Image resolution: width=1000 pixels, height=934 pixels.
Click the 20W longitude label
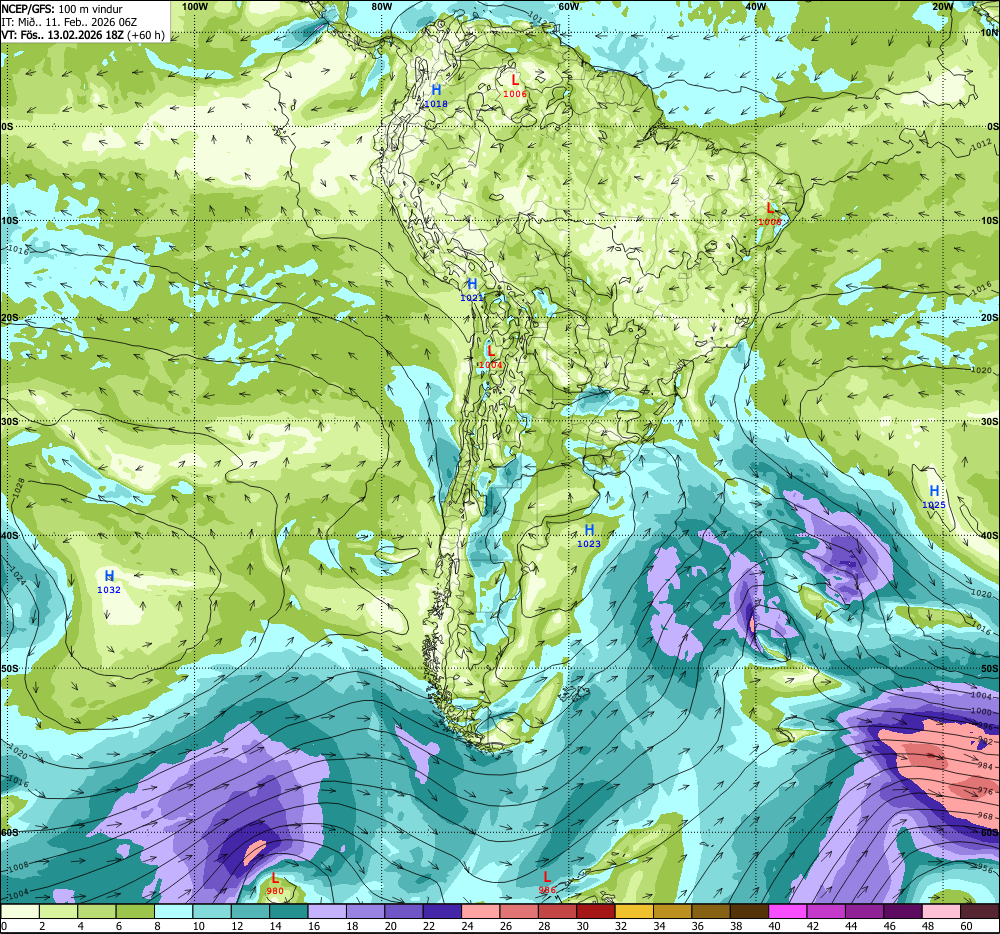pyautogui.click(x=942, y=6)
